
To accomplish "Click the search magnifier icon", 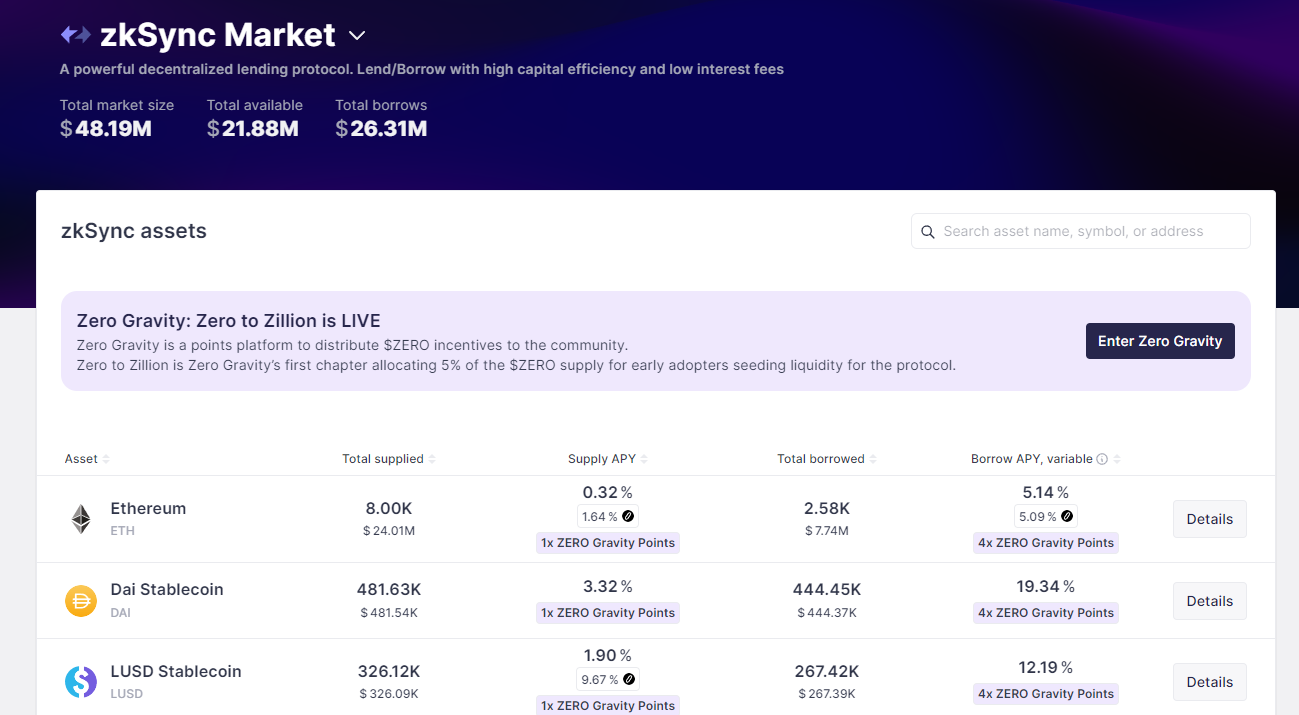I will pos(928,231).
